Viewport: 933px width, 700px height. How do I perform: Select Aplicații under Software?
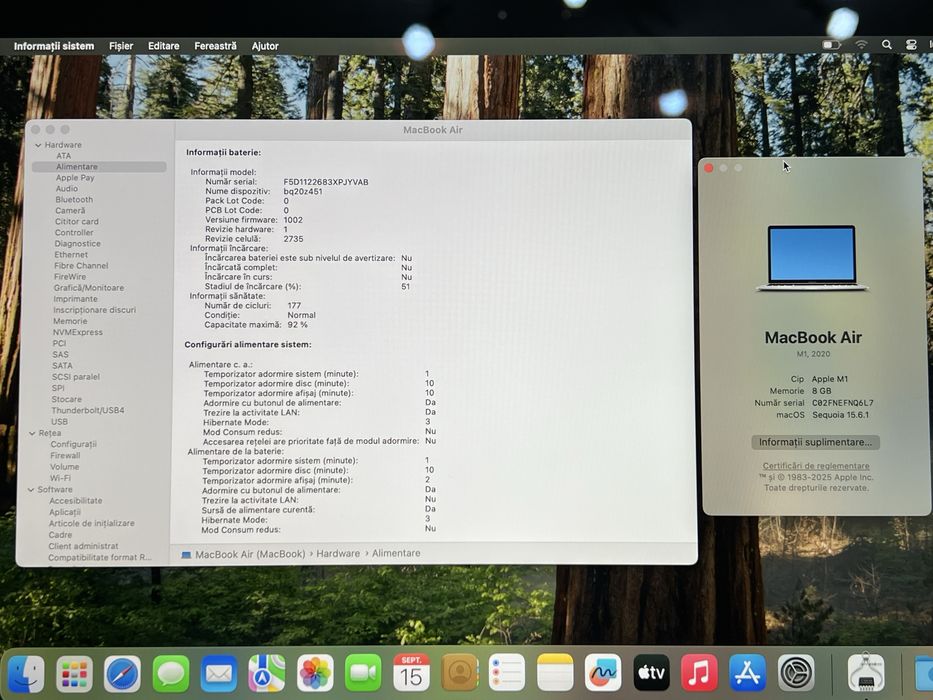pos(65,512)
